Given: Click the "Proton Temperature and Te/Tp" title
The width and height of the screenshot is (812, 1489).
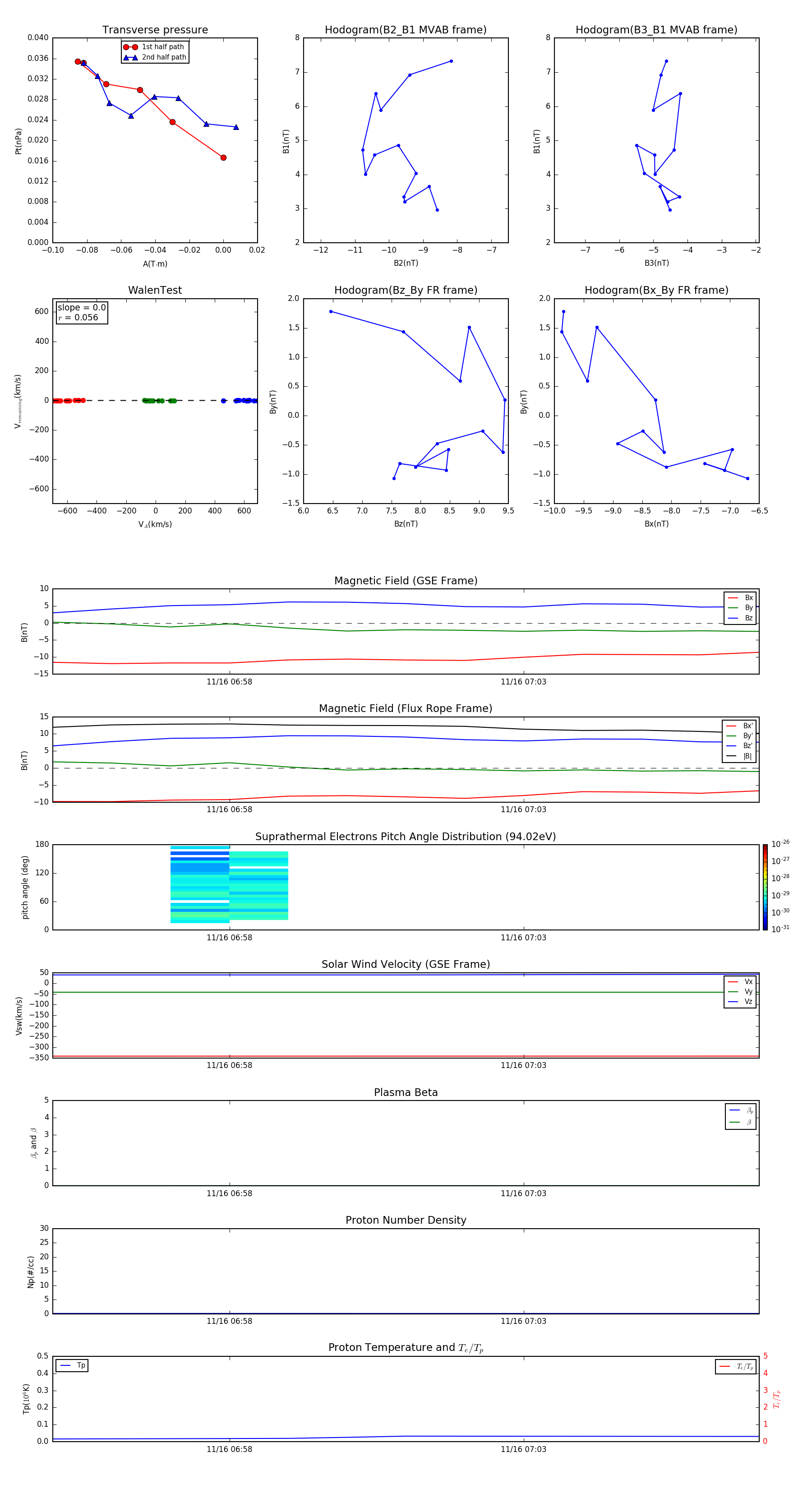Looking at the screenshot, I should click(x=406, y=1348).
